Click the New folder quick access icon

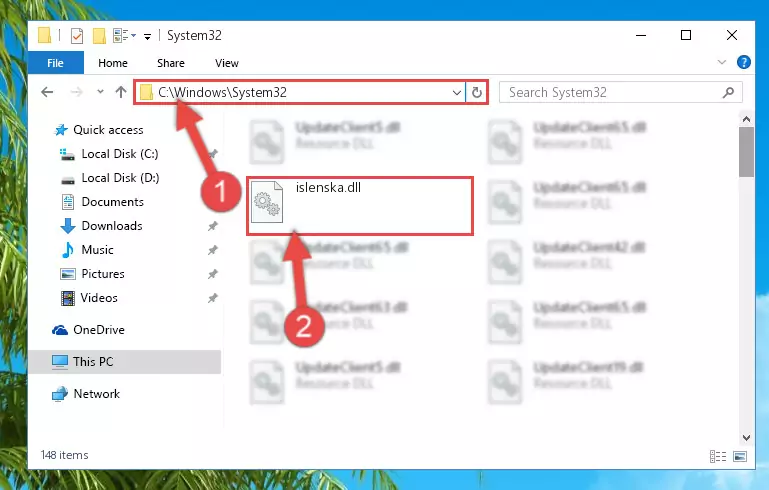[99, 35]
